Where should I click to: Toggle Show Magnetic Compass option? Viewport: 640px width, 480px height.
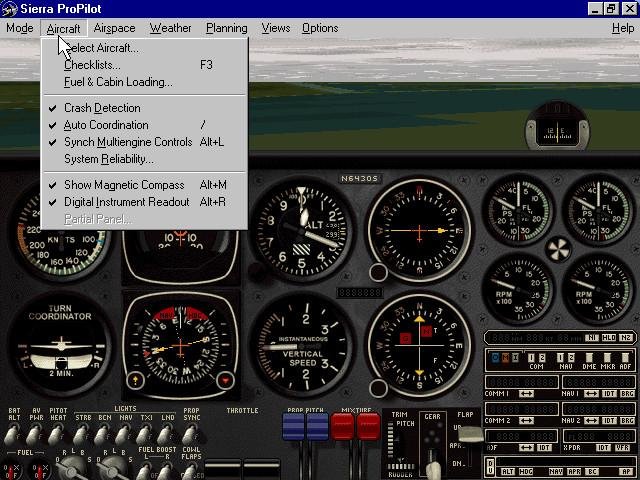[x=144, y=185]
